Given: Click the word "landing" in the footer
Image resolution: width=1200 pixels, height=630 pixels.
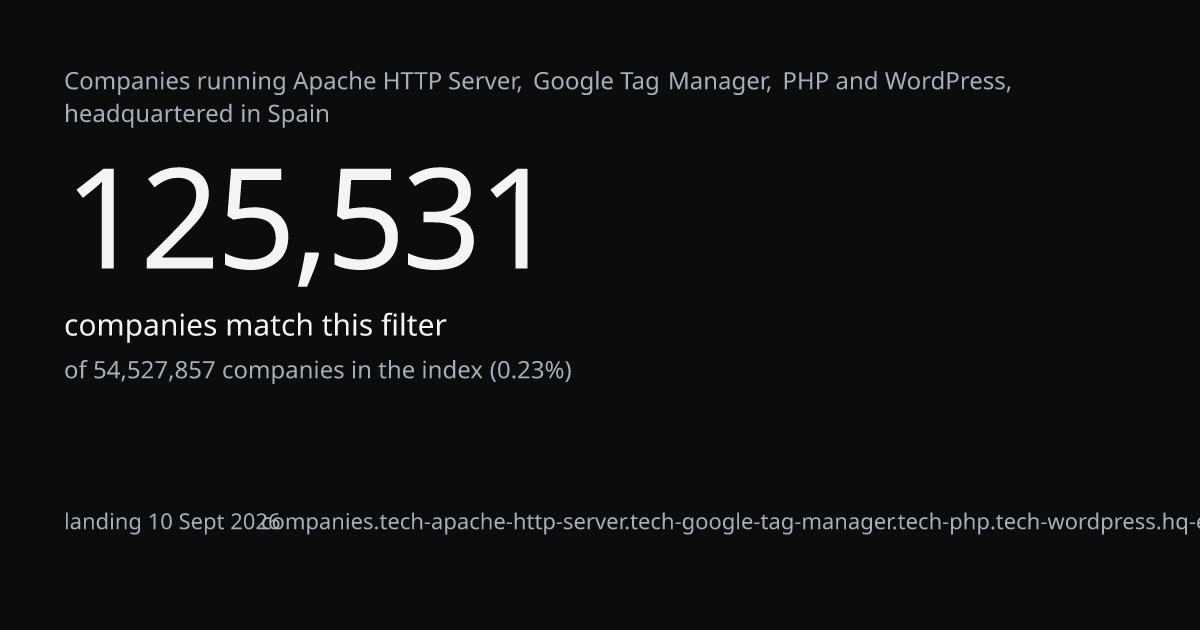Looking at the screenshot, I should click(103, 522).
